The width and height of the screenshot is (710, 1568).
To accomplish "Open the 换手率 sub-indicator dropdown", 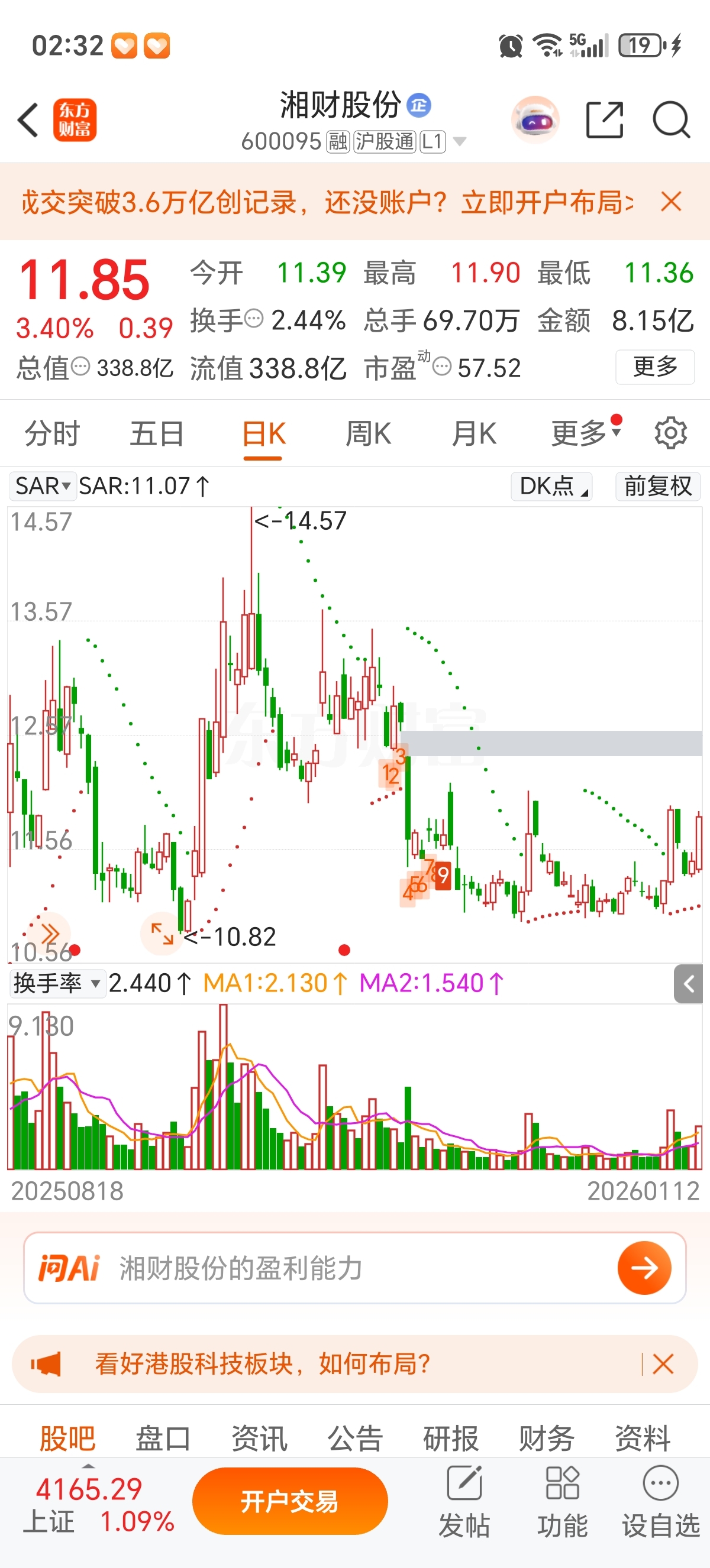I will [57, 983].
